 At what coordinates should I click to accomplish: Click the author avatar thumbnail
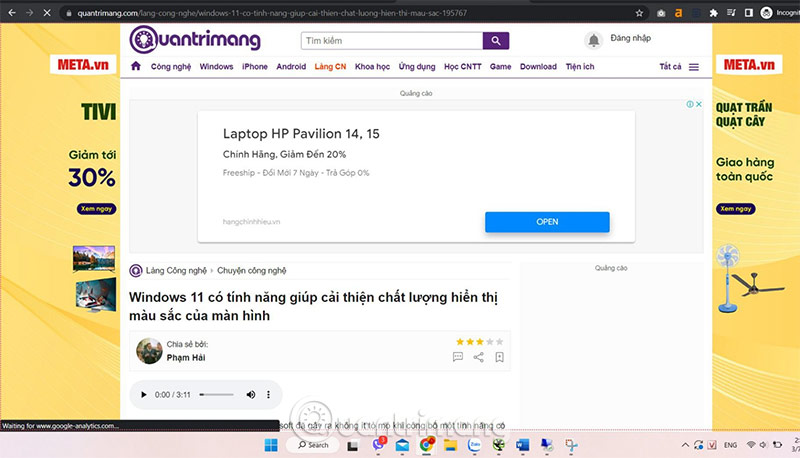(149, 351)
